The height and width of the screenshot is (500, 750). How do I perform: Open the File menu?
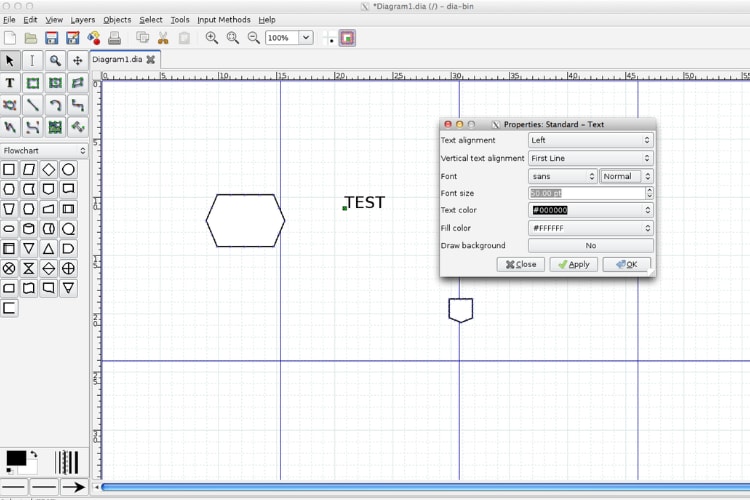point(9,20)
